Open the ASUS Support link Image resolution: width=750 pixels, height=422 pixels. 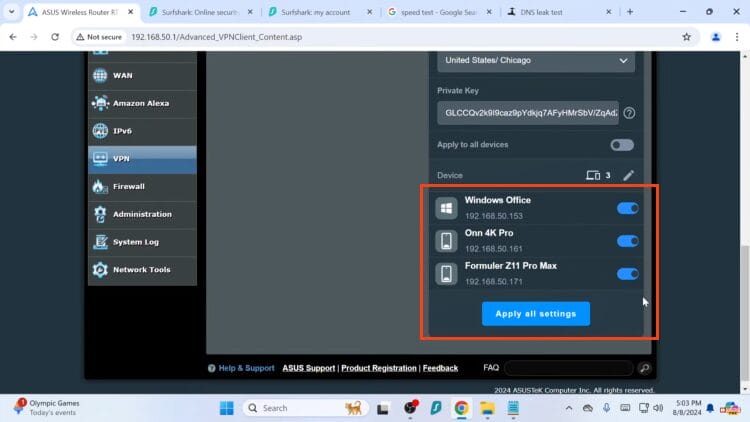point(309,368)
